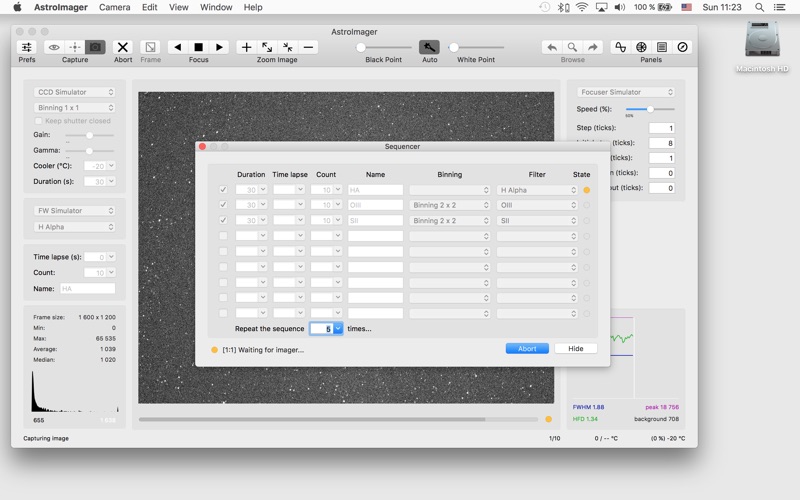Browse to previous image with back arrow
Viewport: 800px width, 500px height.
click(x=552, y=47)
